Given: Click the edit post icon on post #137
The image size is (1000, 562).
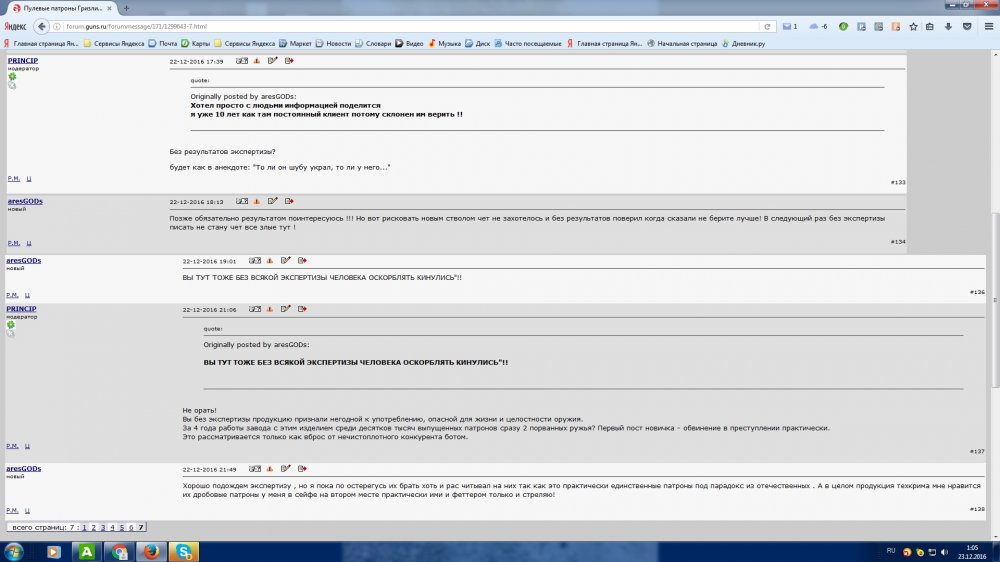Looking at the screenshot, I should (x=286, y=310).
